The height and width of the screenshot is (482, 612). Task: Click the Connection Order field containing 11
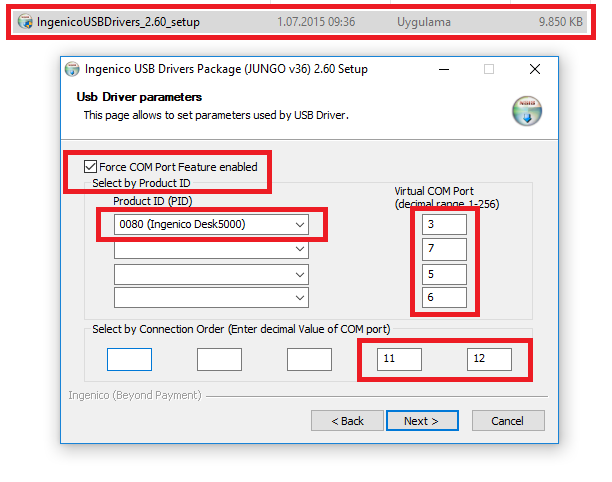pyautogui.click(x=399, y=359)
